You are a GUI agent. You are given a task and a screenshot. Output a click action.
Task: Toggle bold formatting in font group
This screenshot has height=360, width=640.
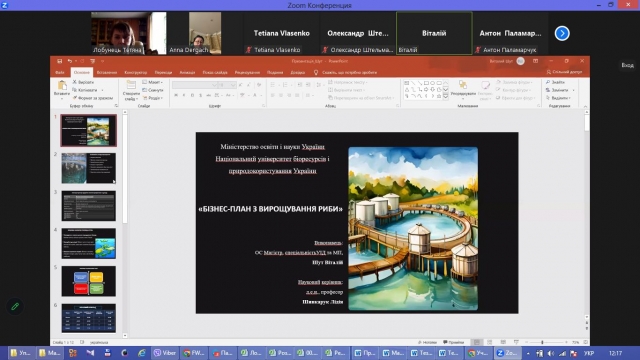[x=176, y=95]
